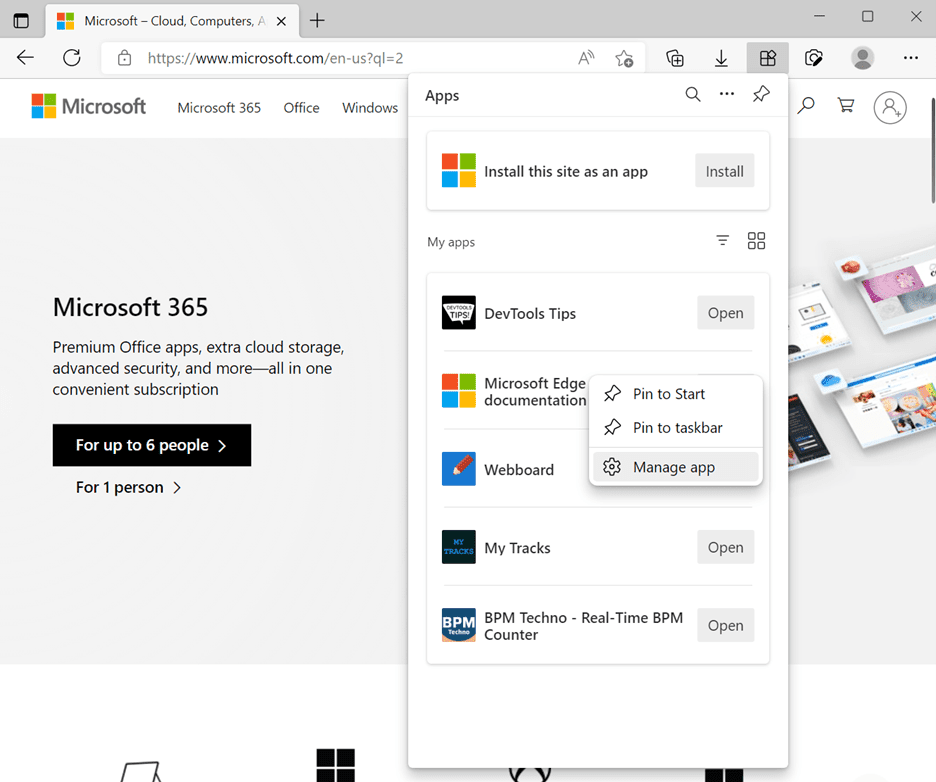
Task: Click the DevTools Tips app icon
Action: (x=458, y=313)
